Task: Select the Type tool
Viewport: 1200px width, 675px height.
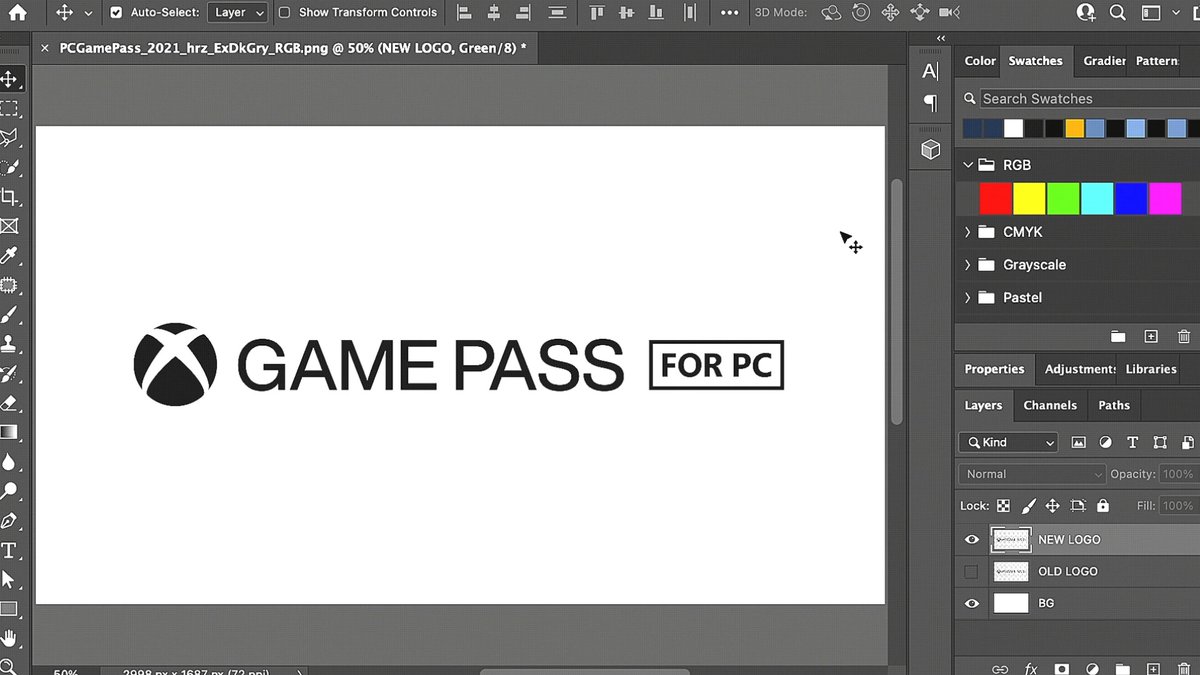Action: [x=9, y=550]
